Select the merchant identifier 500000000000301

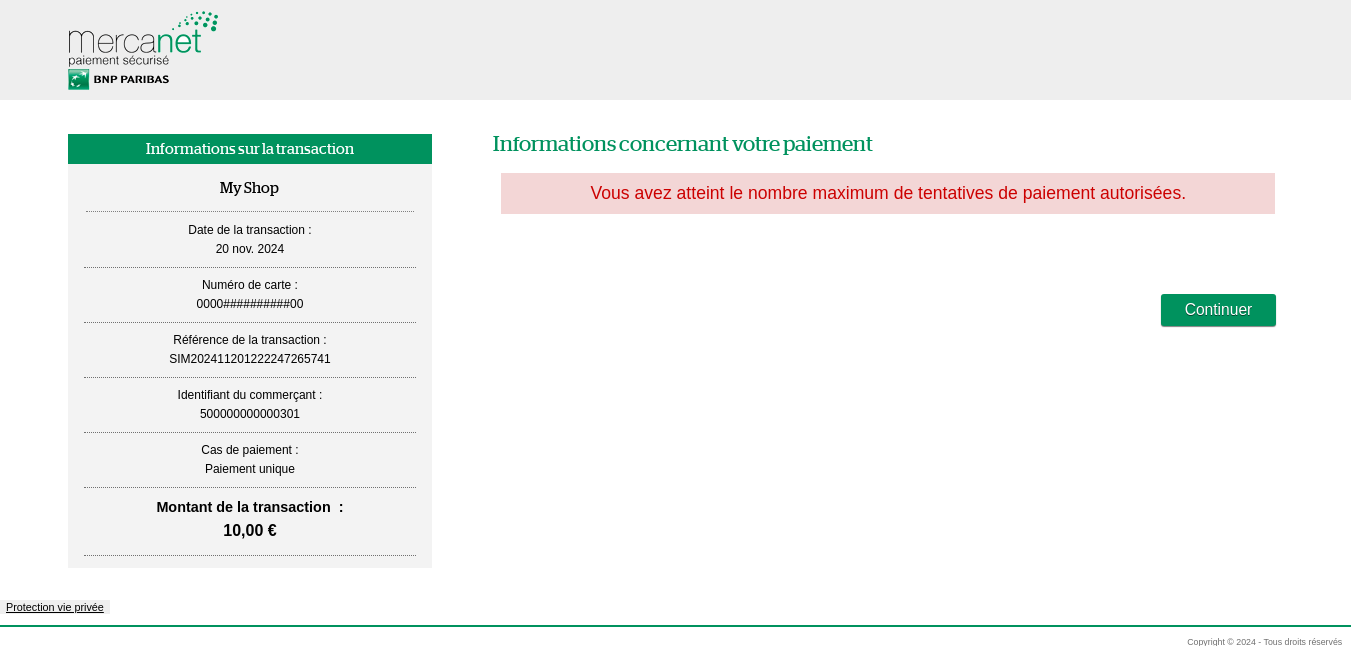point(249,414)
